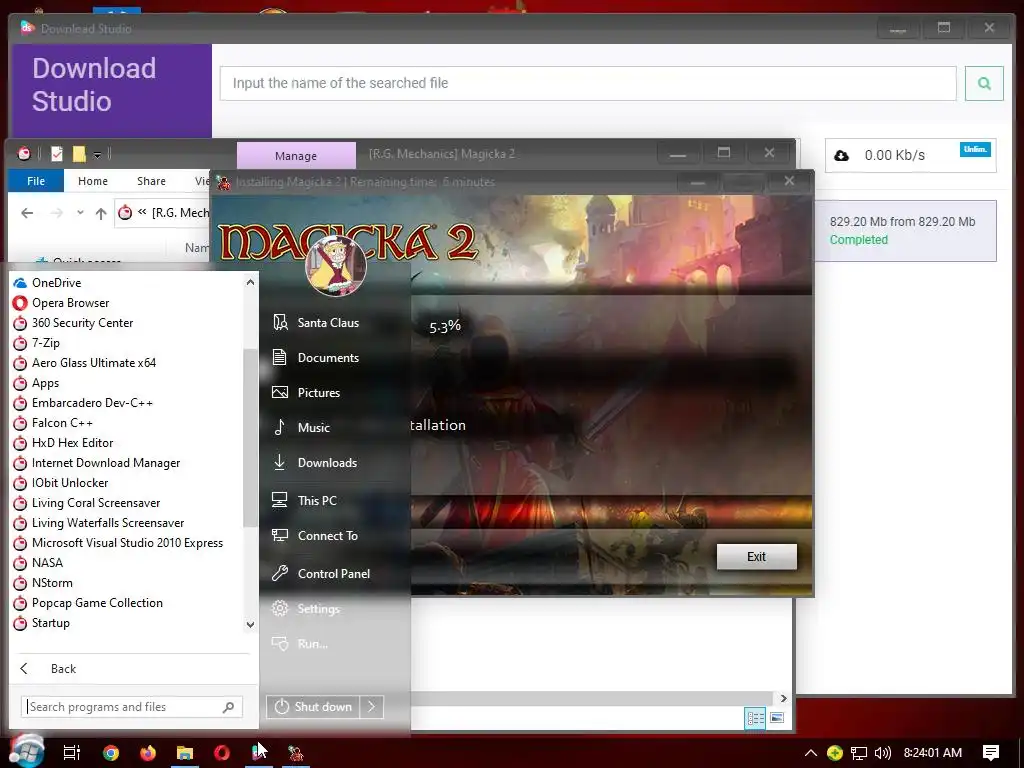Open the Startup folder in programs list
Viewport: 1024px width, 768px height.
[41, 623]
